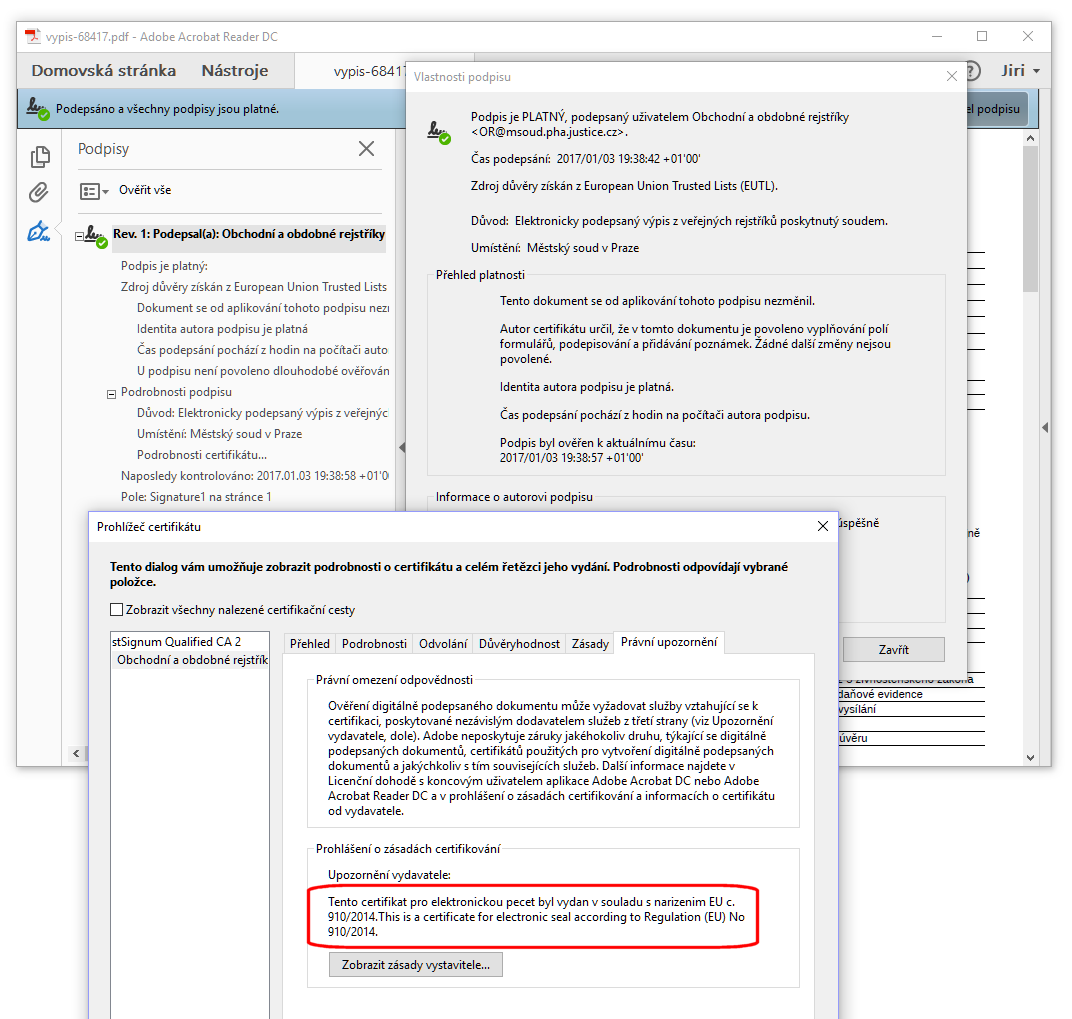Enable Zobrazit všechny nalezené certifikační cesty checkbox

click(x=117, y=609)
